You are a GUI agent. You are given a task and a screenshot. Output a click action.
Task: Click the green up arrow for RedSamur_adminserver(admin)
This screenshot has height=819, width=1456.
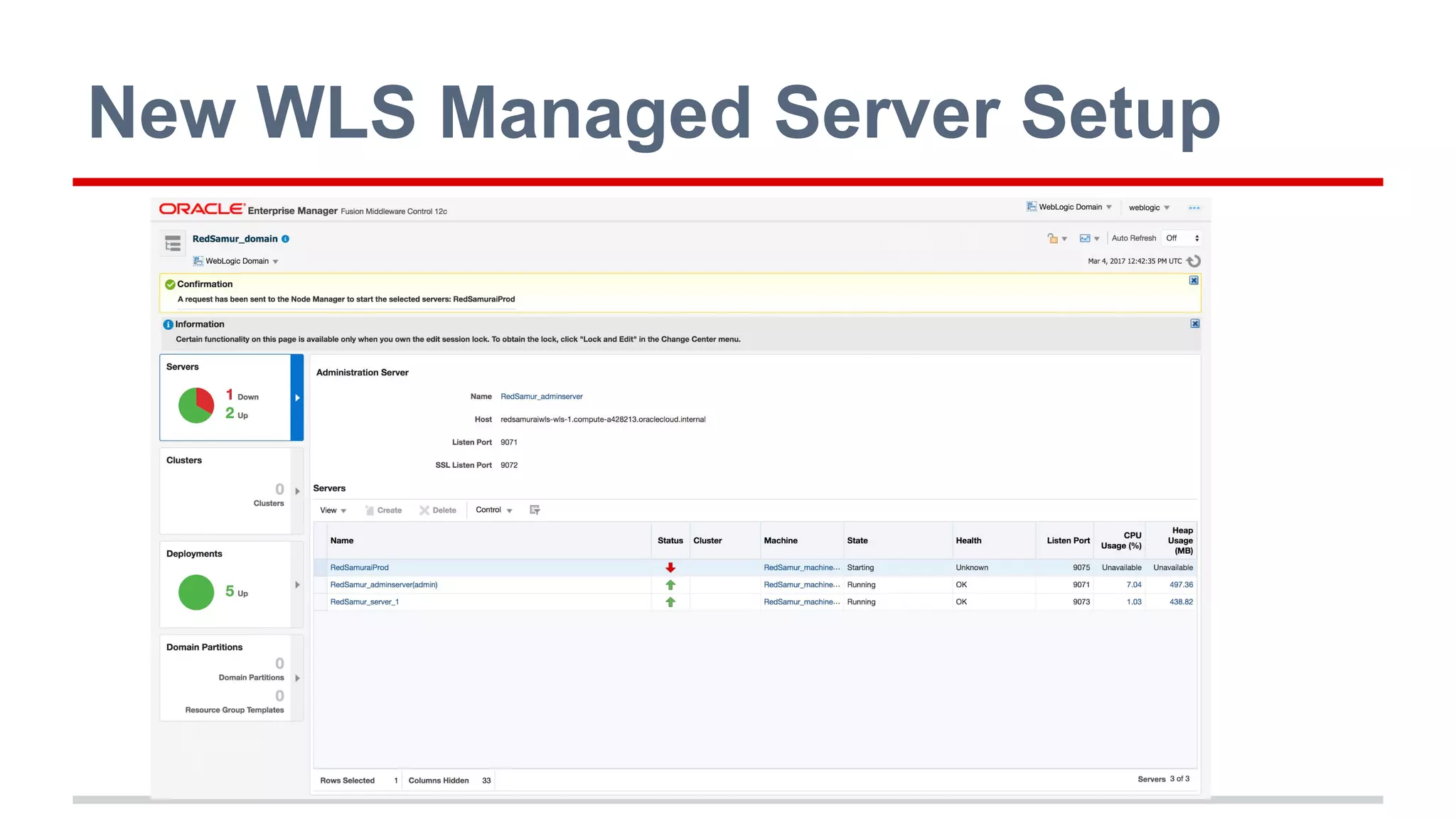(x=670, y=584)
